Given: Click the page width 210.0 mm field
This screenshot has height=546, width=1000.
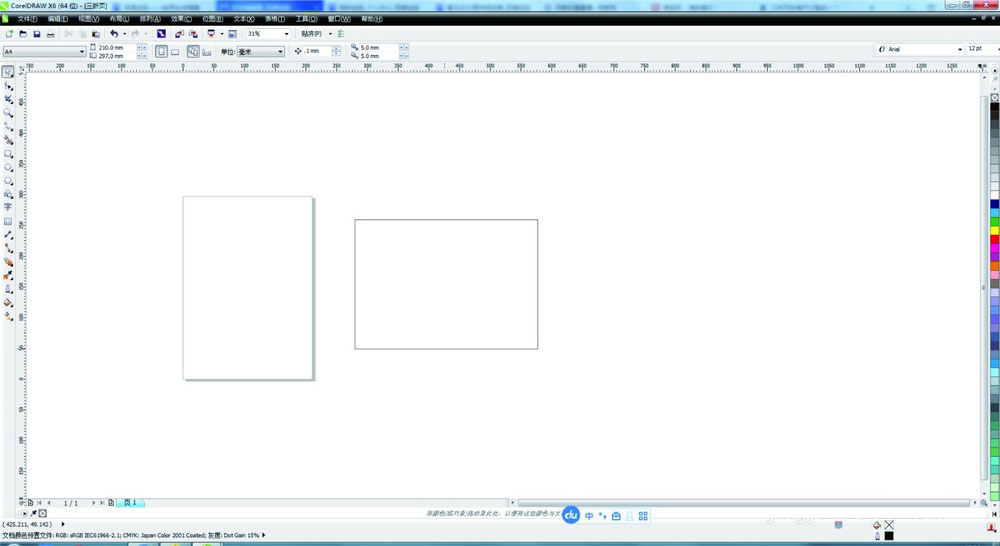Looking at the screenshot, I should [117, 47].
